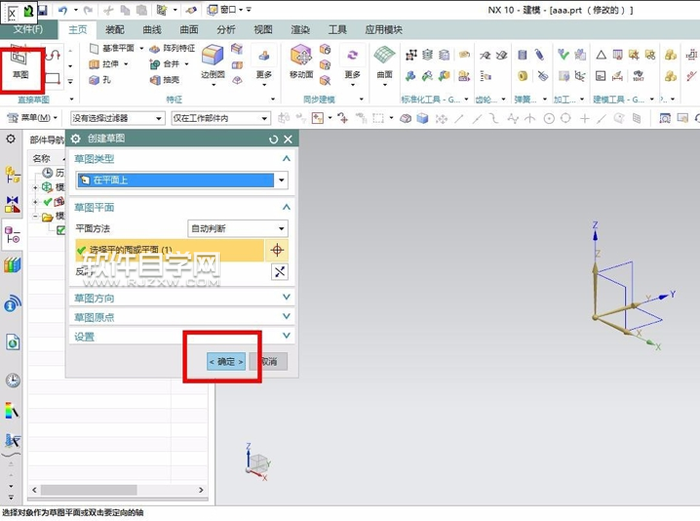Click the Cancel (取消) button

tap(269, 361)
